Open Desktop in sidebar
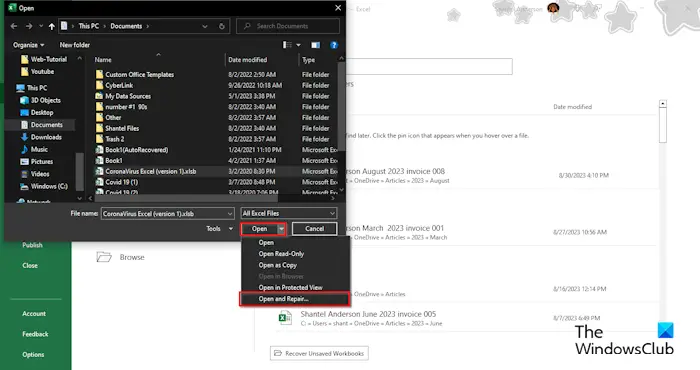The image size is (700, 370). point(37,112)
